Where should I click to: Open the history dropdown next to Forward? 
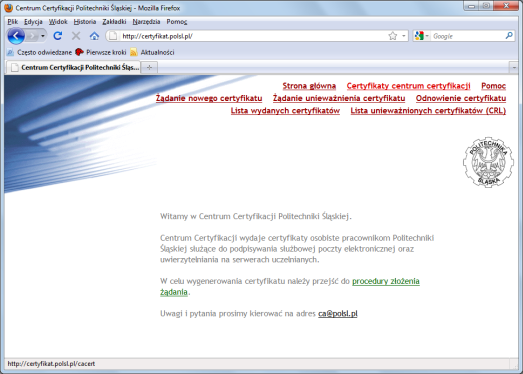point(43,36)
